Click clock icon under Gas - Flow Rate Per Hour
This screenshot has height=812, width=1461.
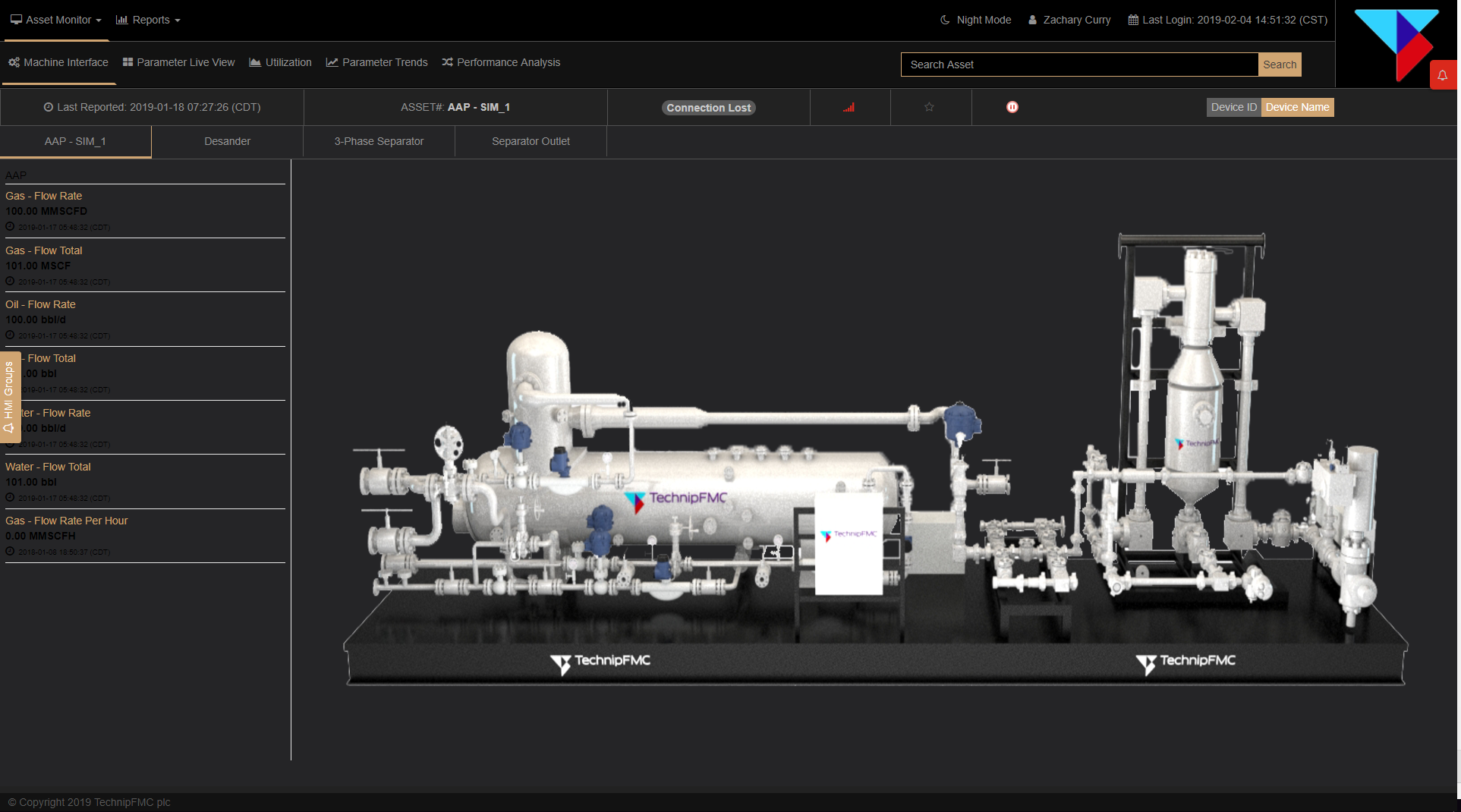tap(10, 551)
